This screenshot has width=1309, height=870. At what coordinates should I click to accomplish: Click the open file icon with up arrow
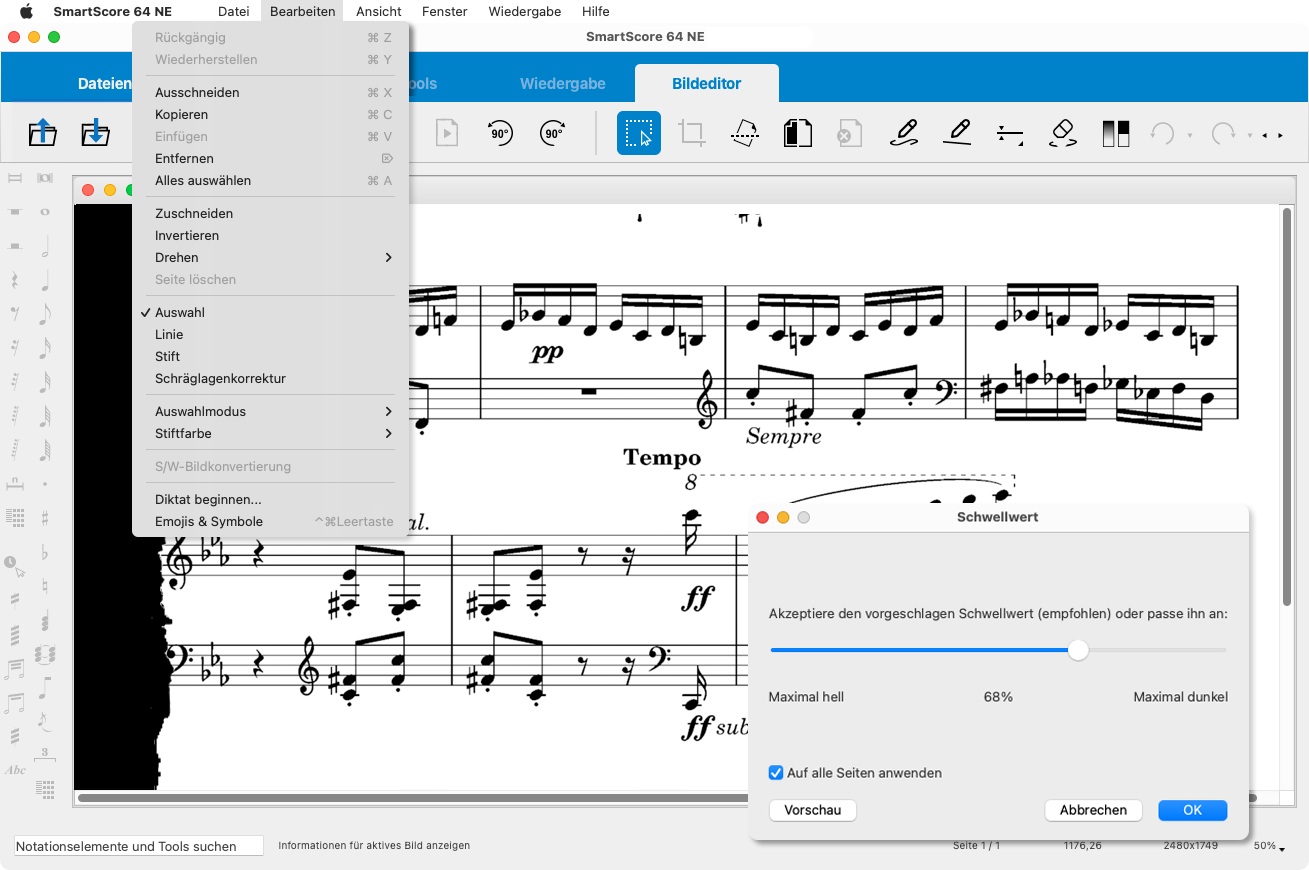(x=43, y=133)
